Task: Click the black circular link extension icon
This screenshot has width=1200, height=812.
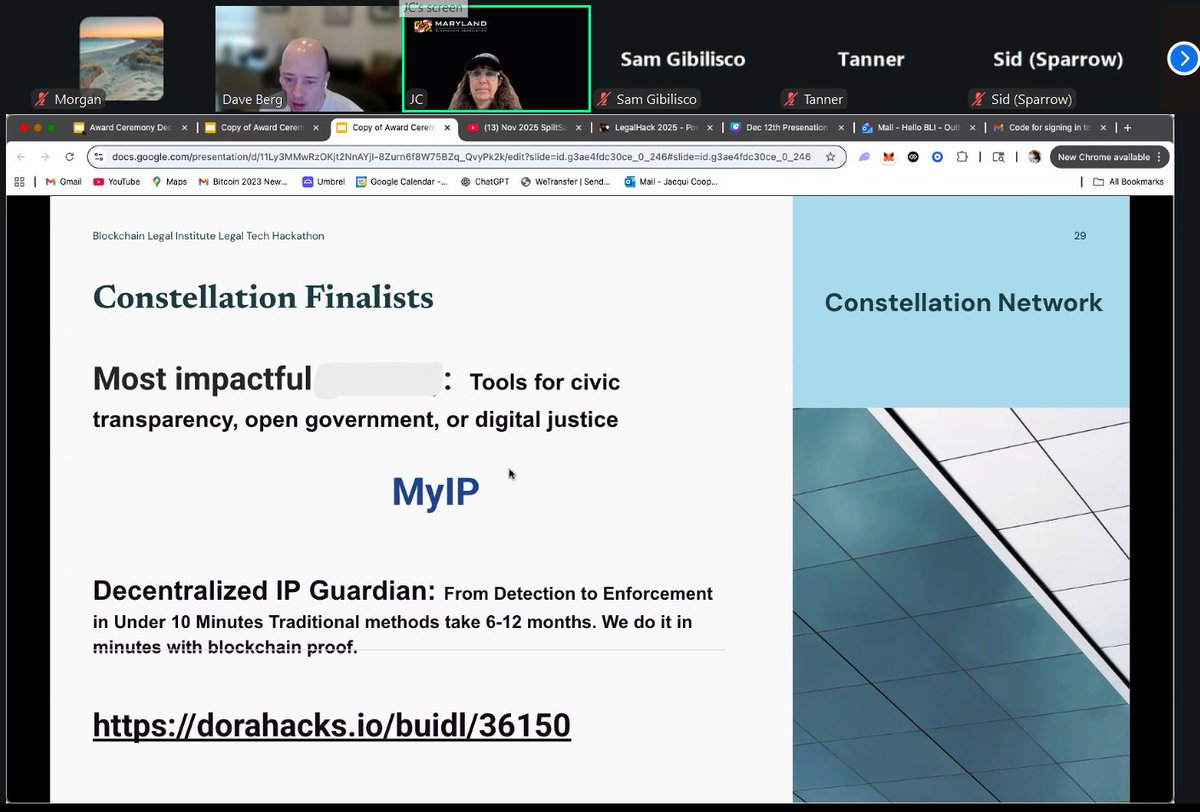Action: tap(913, 157)
